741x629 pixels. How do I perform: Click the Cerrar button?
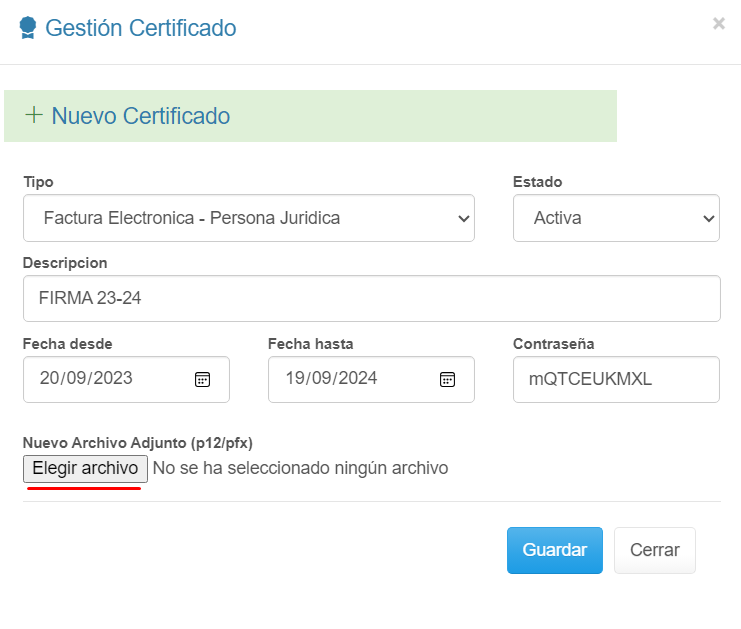click(655, 550)
